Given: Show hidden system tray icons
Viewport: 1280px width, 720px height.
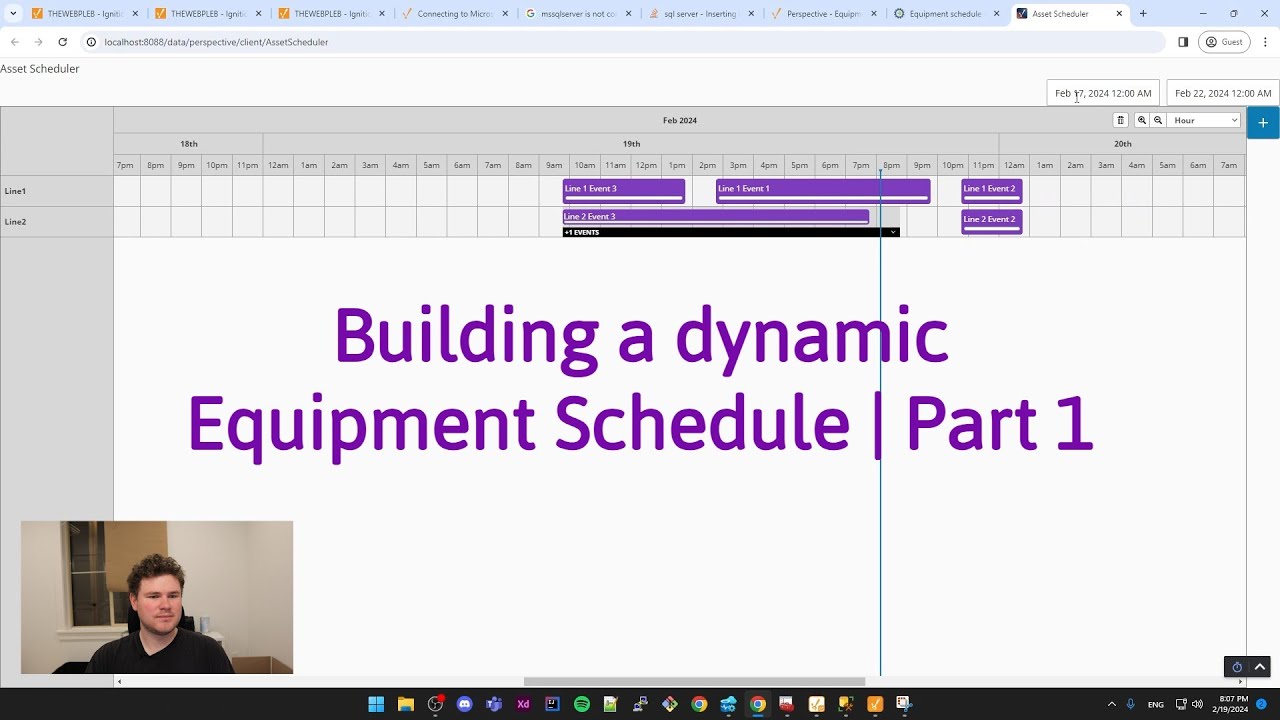Looking at the screenshot, I should (x=1111, y=704).
